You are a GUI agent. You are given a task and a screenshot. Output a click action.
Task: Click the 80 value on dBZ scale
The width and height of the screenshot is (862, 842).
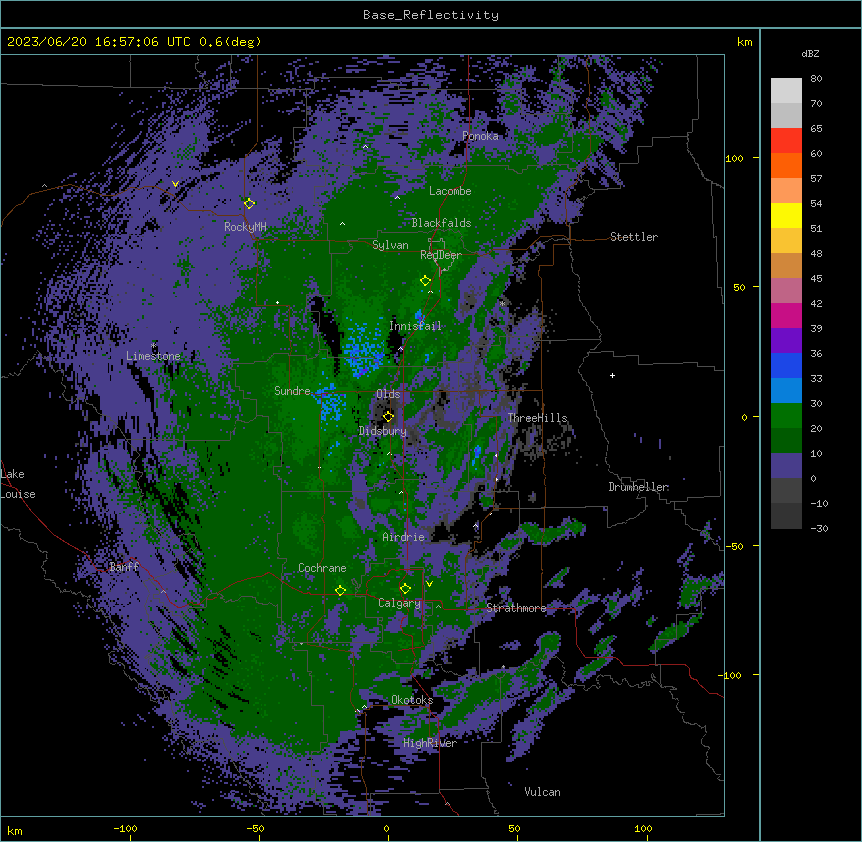[816, 79]
